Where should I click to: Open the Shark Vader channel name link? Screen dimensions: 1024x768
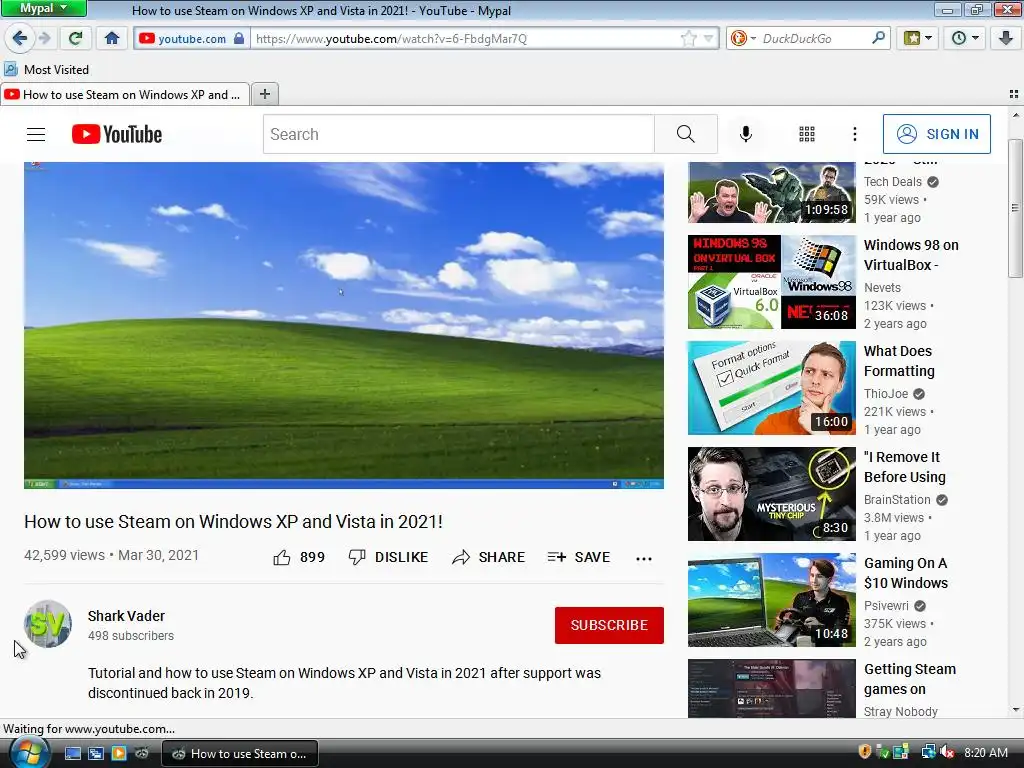point(126,616)
